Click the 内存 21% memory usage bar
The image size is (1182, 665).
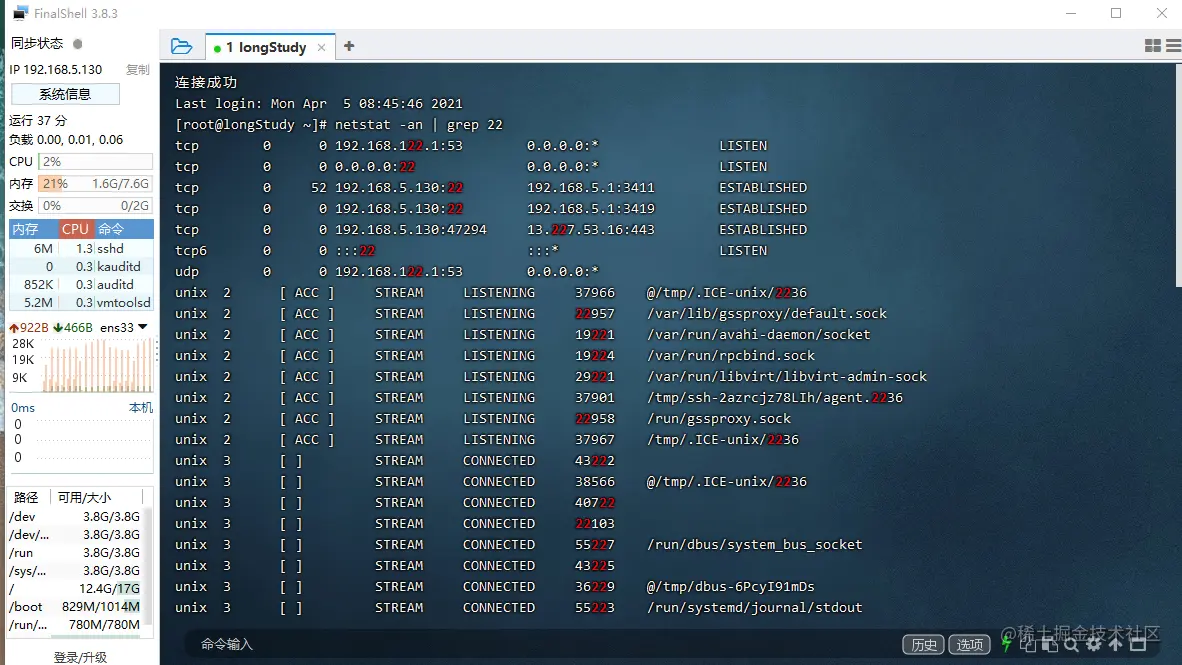96,183
